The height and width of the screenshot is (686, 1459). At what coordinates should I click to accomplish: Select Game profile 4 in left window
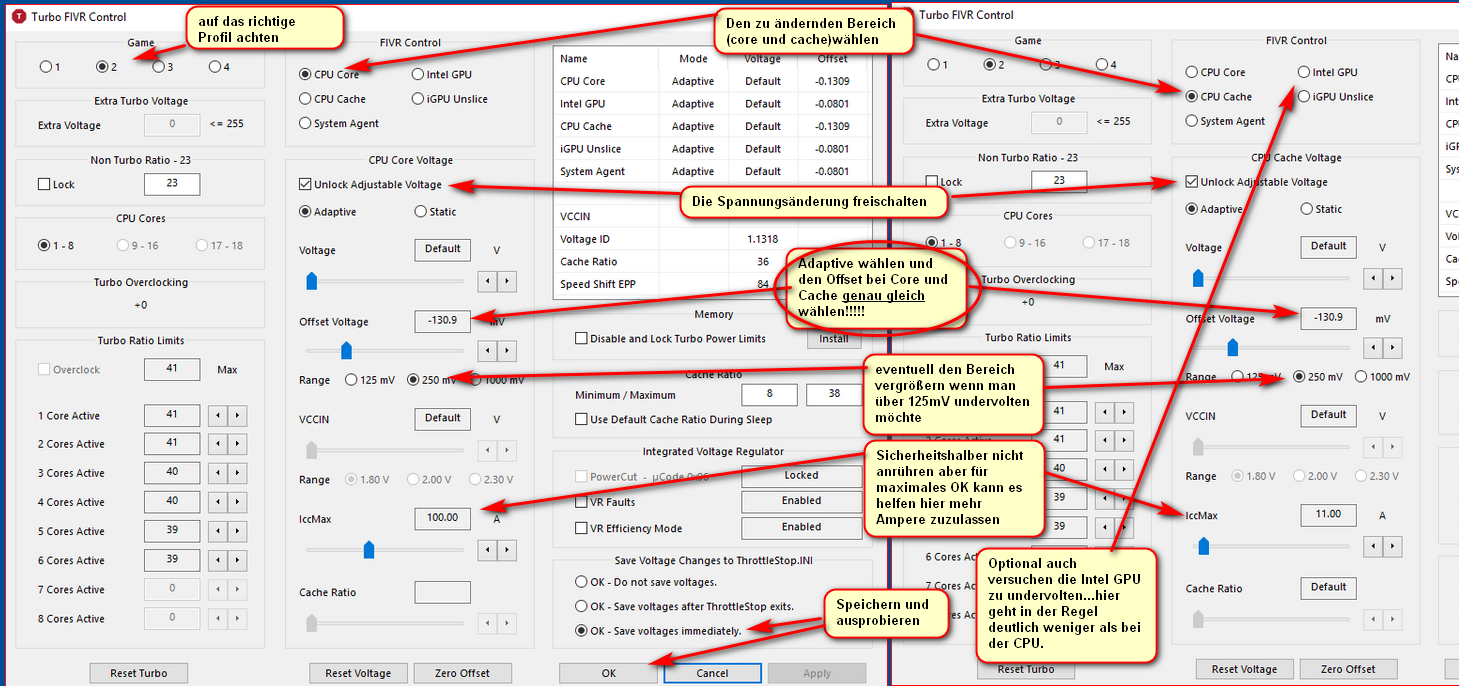pyautogui.click(x=214, y=67)
